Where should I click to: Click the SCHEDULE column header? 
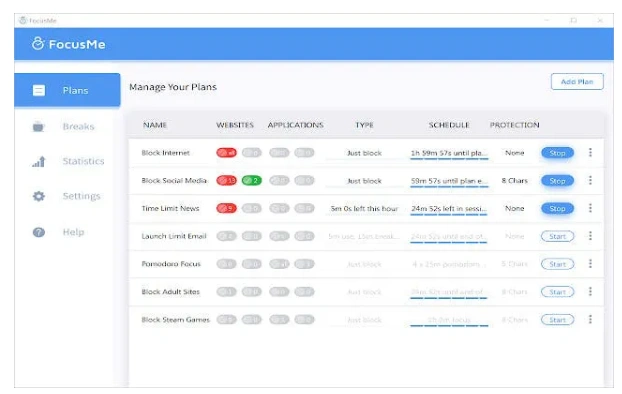click(449, 125)
